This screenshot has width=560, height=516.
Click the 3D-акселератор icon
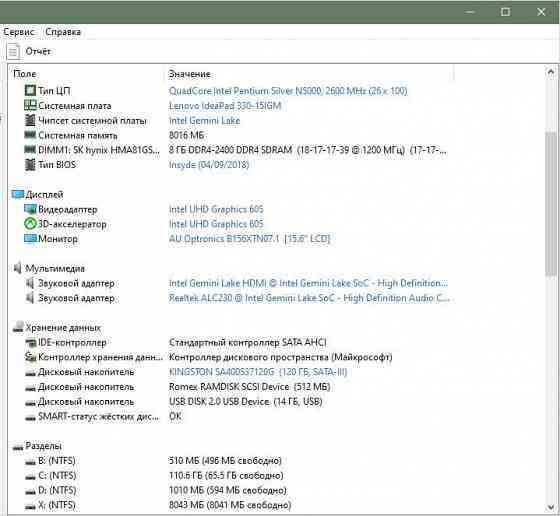coord(30,224)
